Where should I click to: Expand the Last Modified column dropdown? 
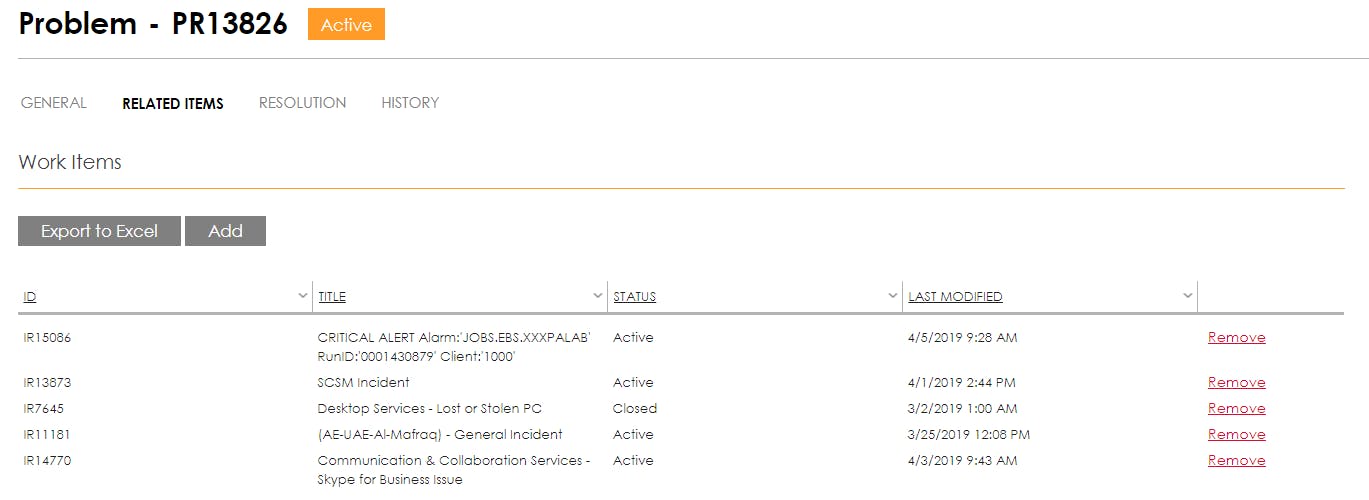1187,295
